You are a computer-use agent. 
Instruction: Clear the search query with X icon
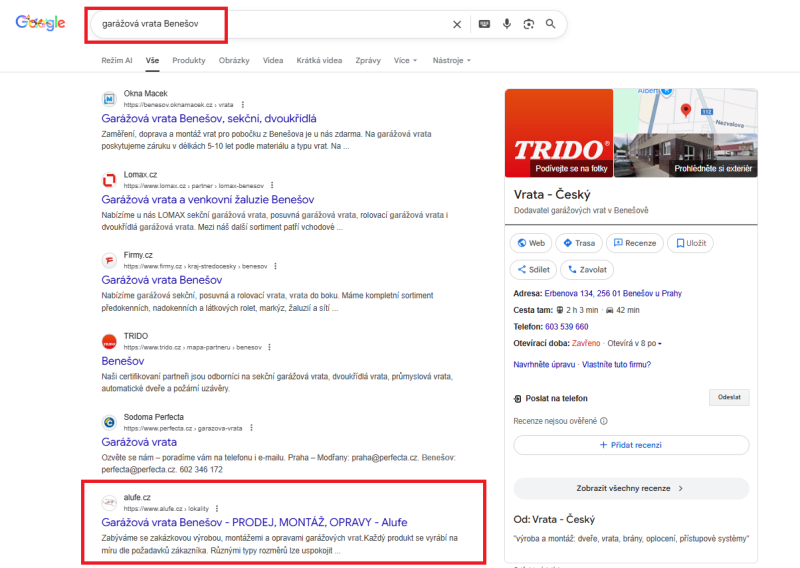[457, 24]
